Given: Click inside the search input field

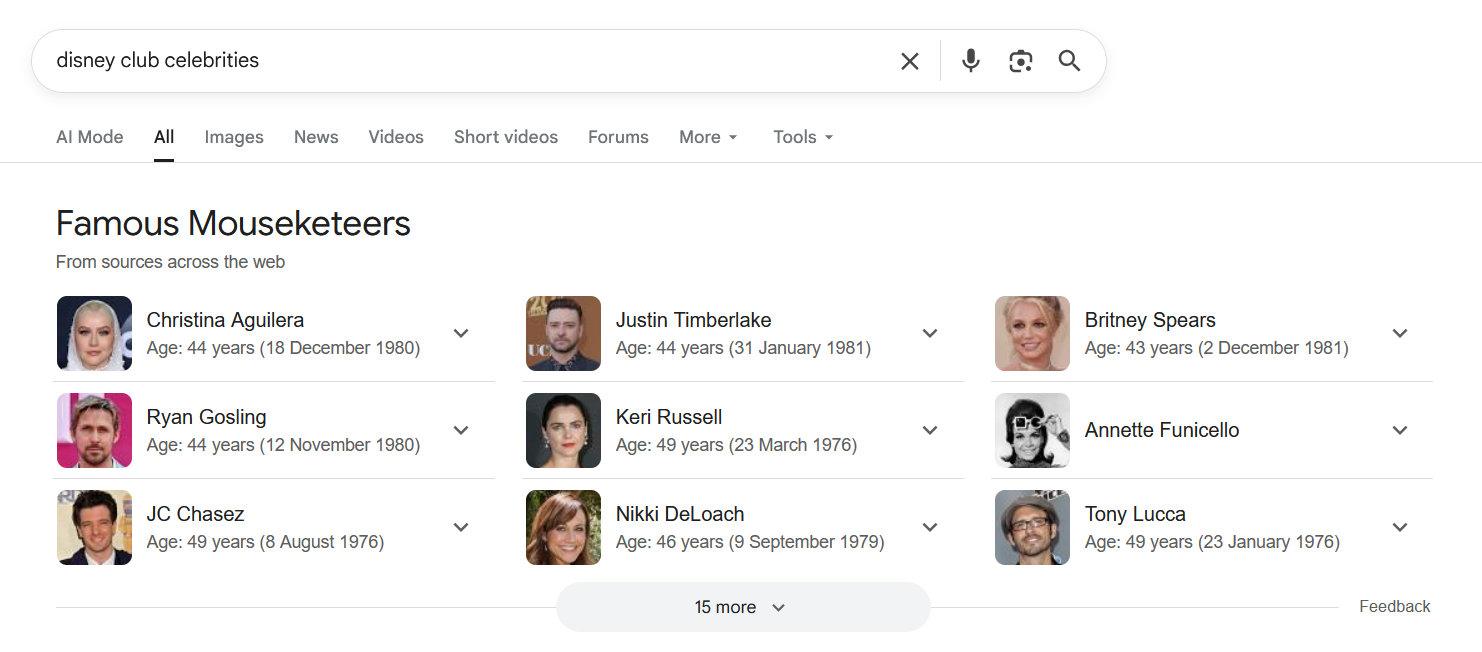Looking at the screenshot, I should pos(470,61).
